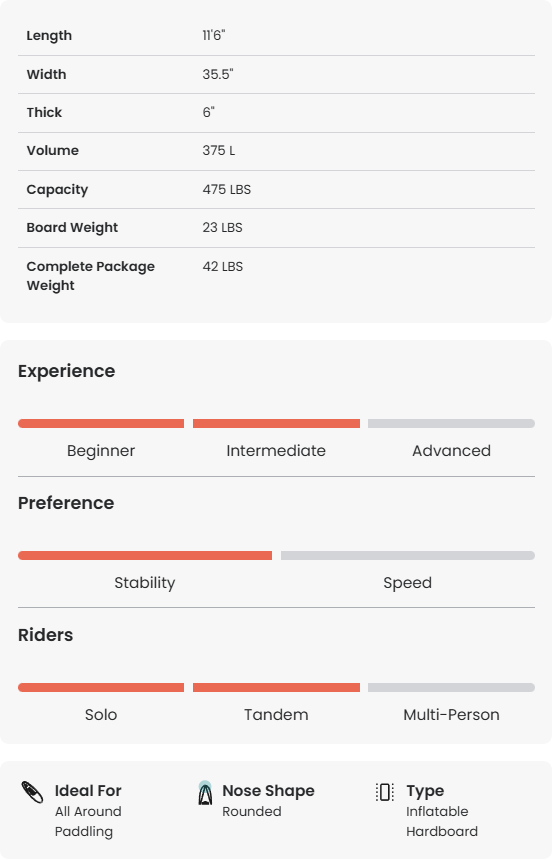Select the Beginner experience bar

click(101, 423)
